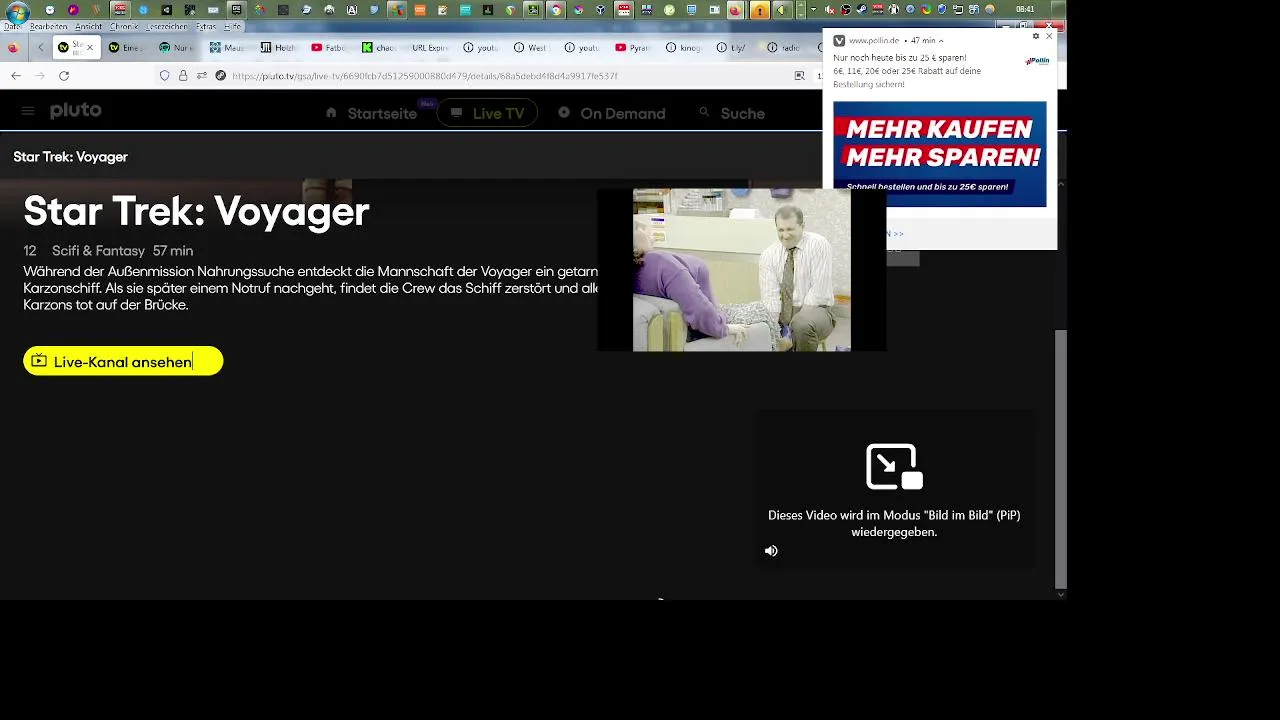
Task: Switch to the 'URL Expir' tab
Action: pyautogui.click(x=430, y=47)
